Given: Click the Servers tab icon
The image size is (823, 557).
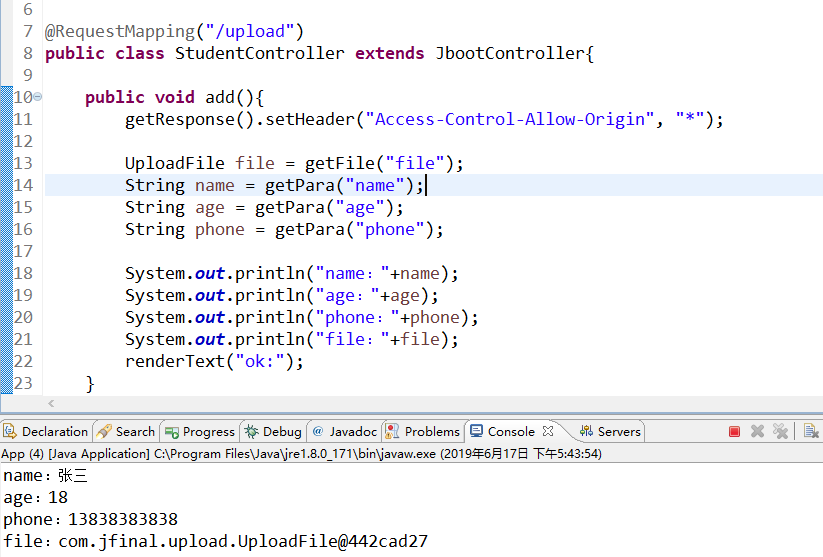Looking at the screenshot, I should click(x=586, y=431).
